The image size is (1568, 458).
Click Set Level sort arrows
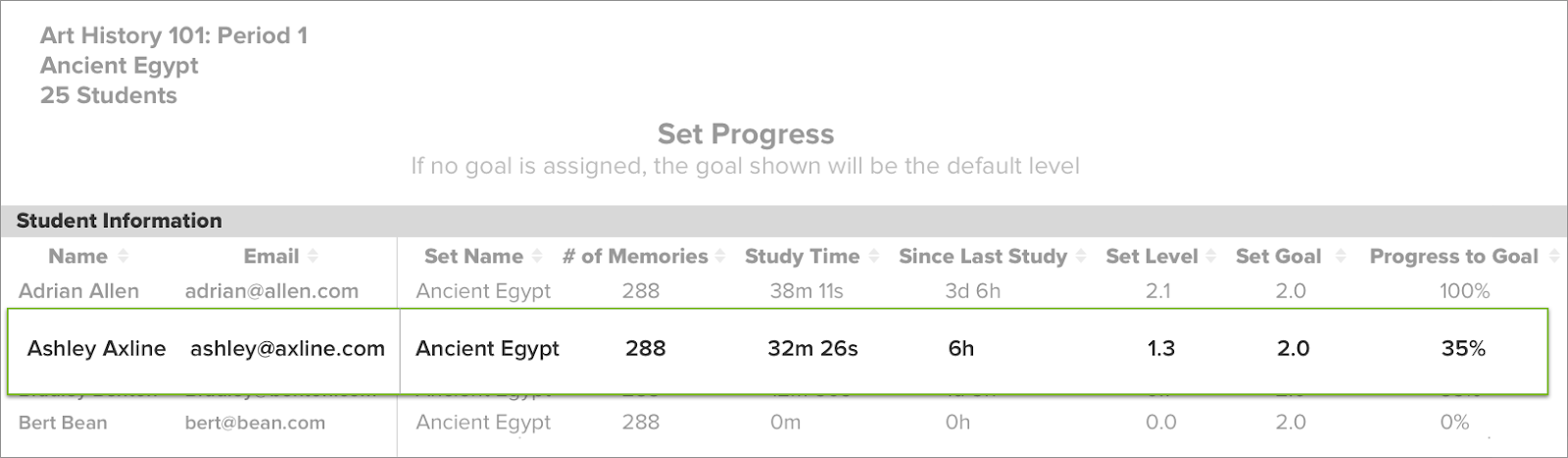(x=1211, y=256)
